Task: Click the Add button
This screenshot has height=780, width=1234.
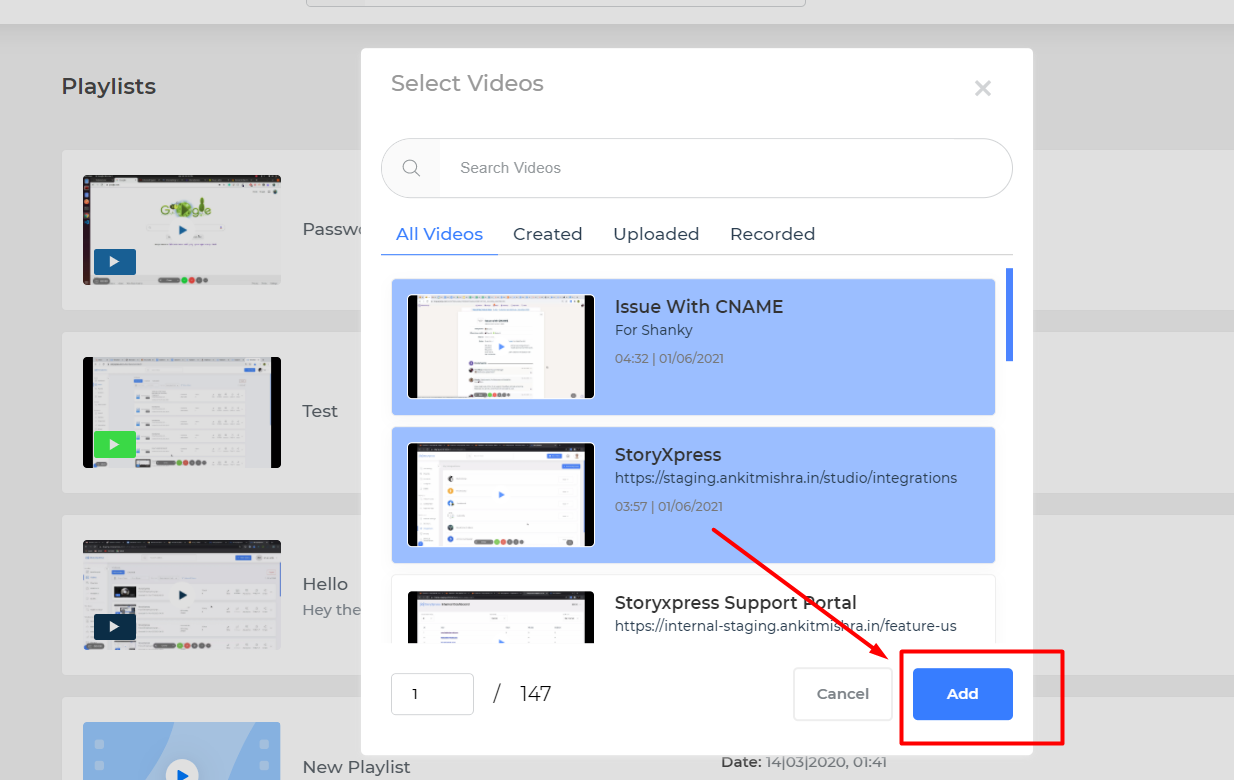Action: click(963, 694)
